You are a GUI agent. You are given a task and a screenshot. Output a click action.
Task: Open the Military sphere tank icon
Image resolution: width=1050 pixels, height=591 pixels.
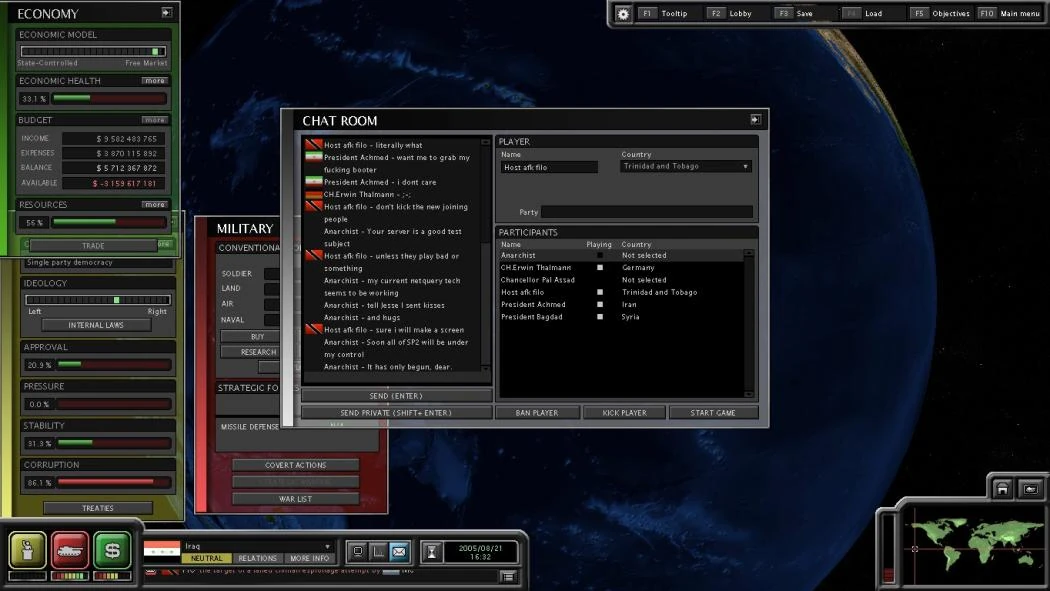[70, 550]
